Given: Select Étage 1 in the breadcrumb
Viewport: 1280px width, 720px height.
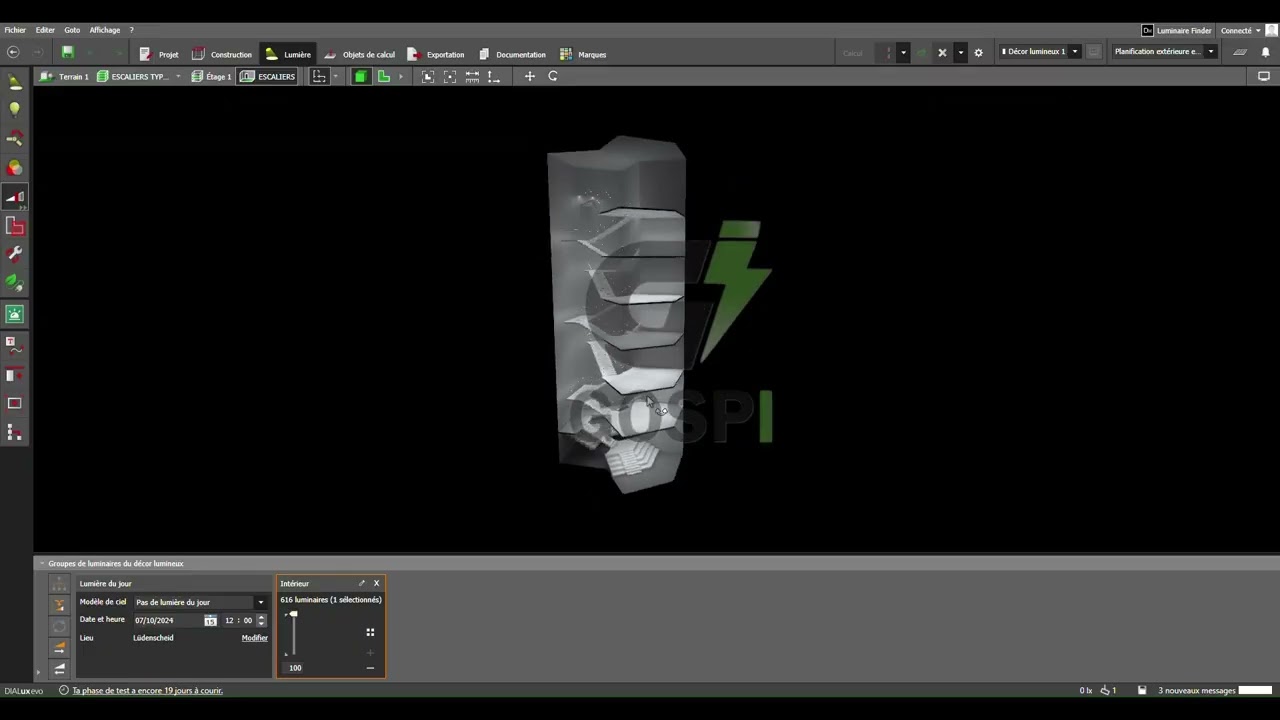Looking at the screenshot, I should [211, 76].
